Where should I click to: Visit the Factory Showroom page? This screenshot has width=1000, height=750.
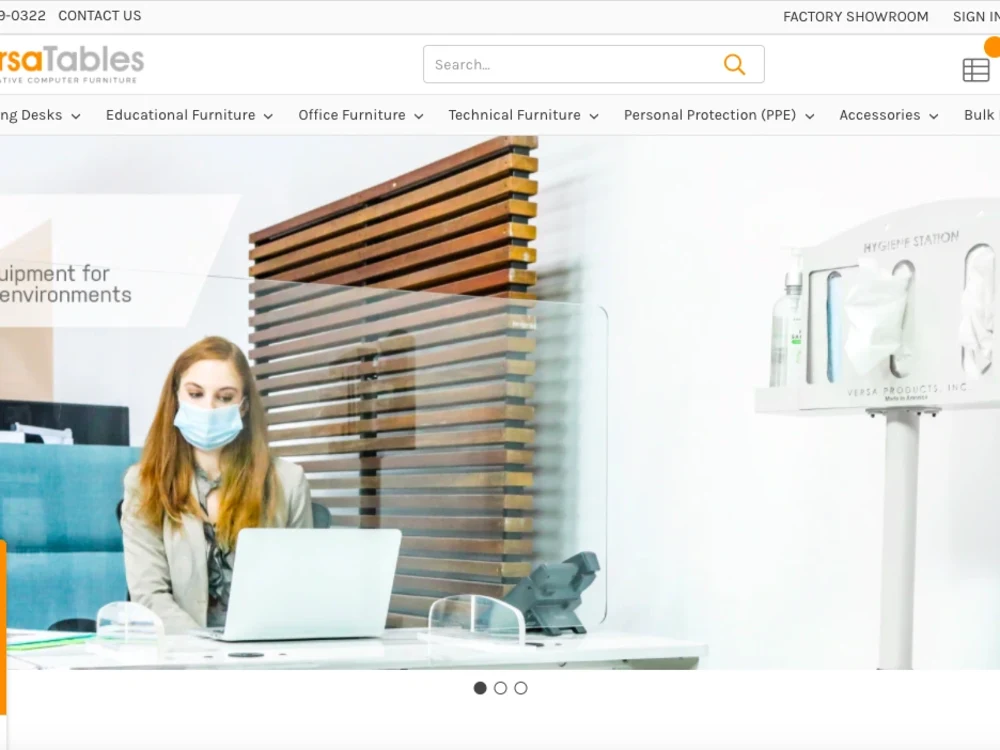click(x=855, y=16)
